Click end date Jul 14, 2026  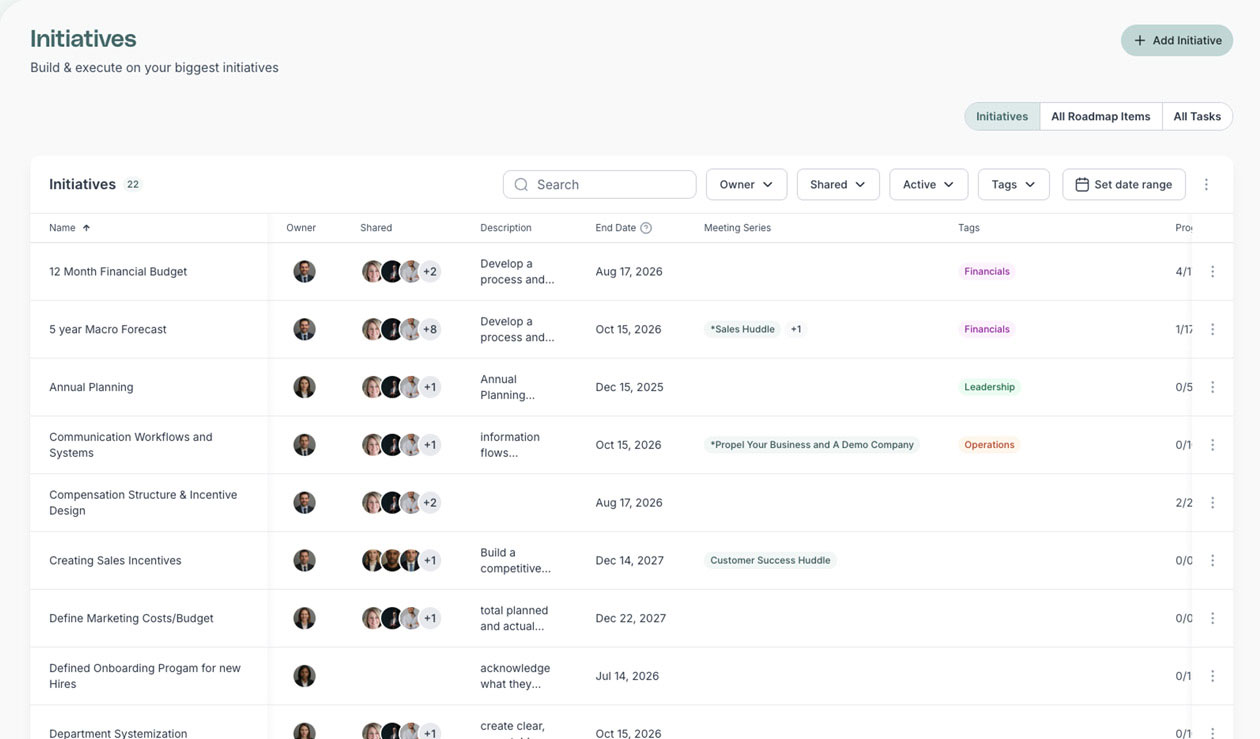tap(627, 676)
